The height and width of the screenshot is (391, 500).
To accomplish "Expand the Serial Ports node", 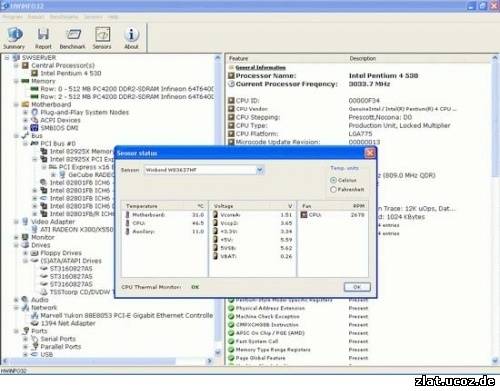I will pos(25,339).
